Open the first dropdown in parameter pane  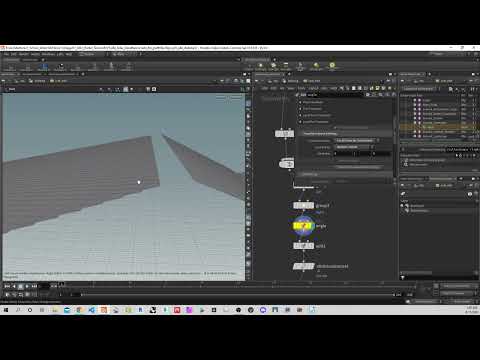tap(357, 140)
